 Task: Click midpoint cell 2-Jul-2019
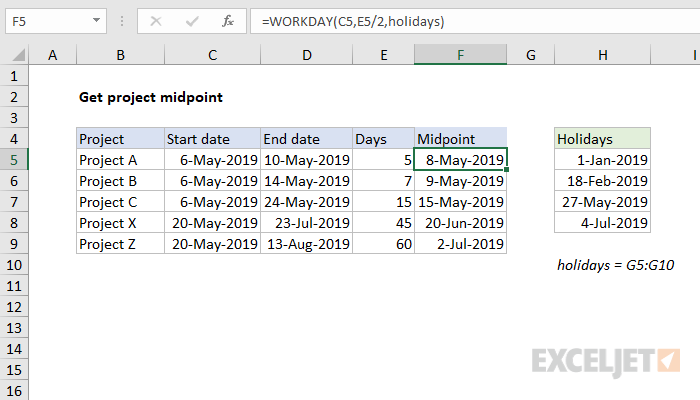pyautogui.click(x=461, y=244)
